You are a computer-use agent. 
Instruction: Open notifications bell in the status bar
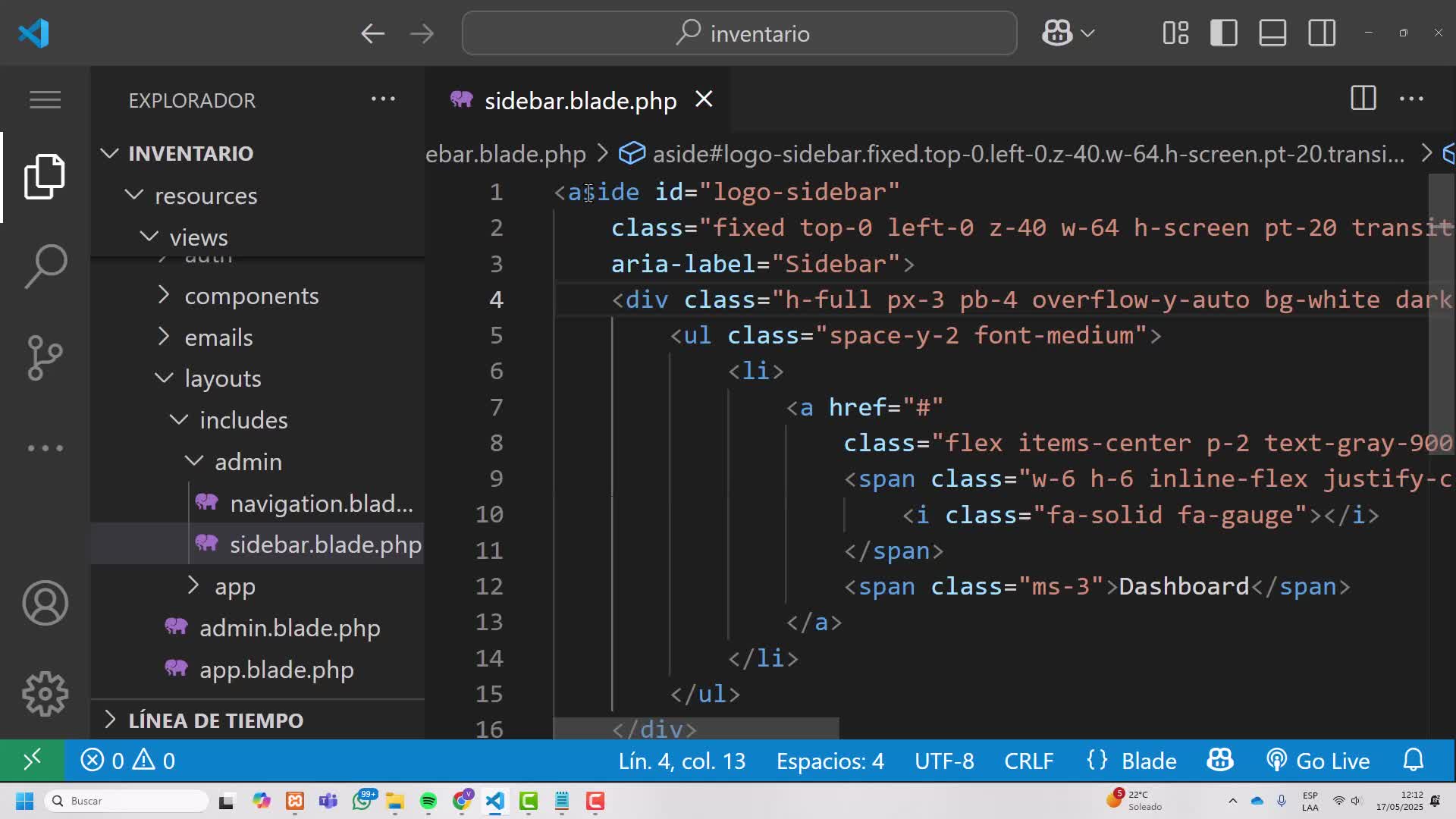click(1414, 761)
